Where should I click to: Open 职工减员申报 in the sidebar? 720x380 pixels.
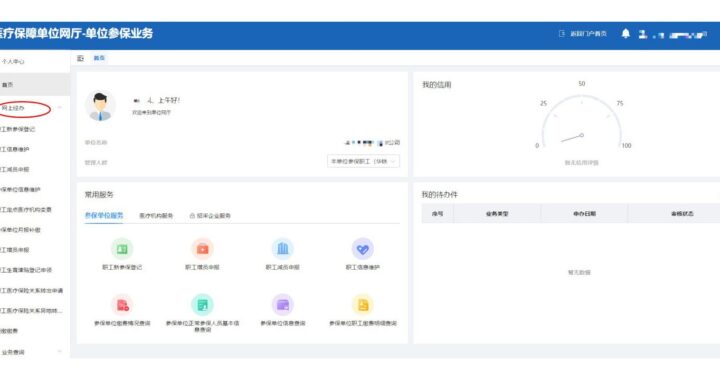point(15,170)
